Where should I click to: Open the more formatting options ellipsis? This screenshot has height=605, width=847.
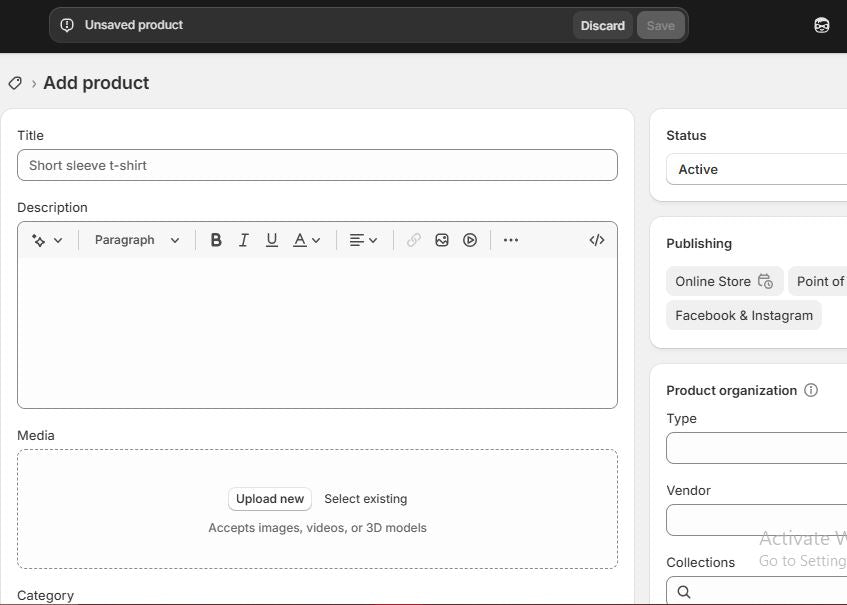coord(511,240)
